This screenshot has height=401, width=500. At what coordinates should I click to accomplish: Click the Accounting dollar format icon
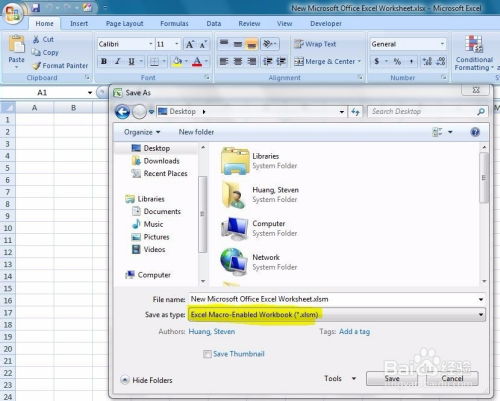click(377, 61)
